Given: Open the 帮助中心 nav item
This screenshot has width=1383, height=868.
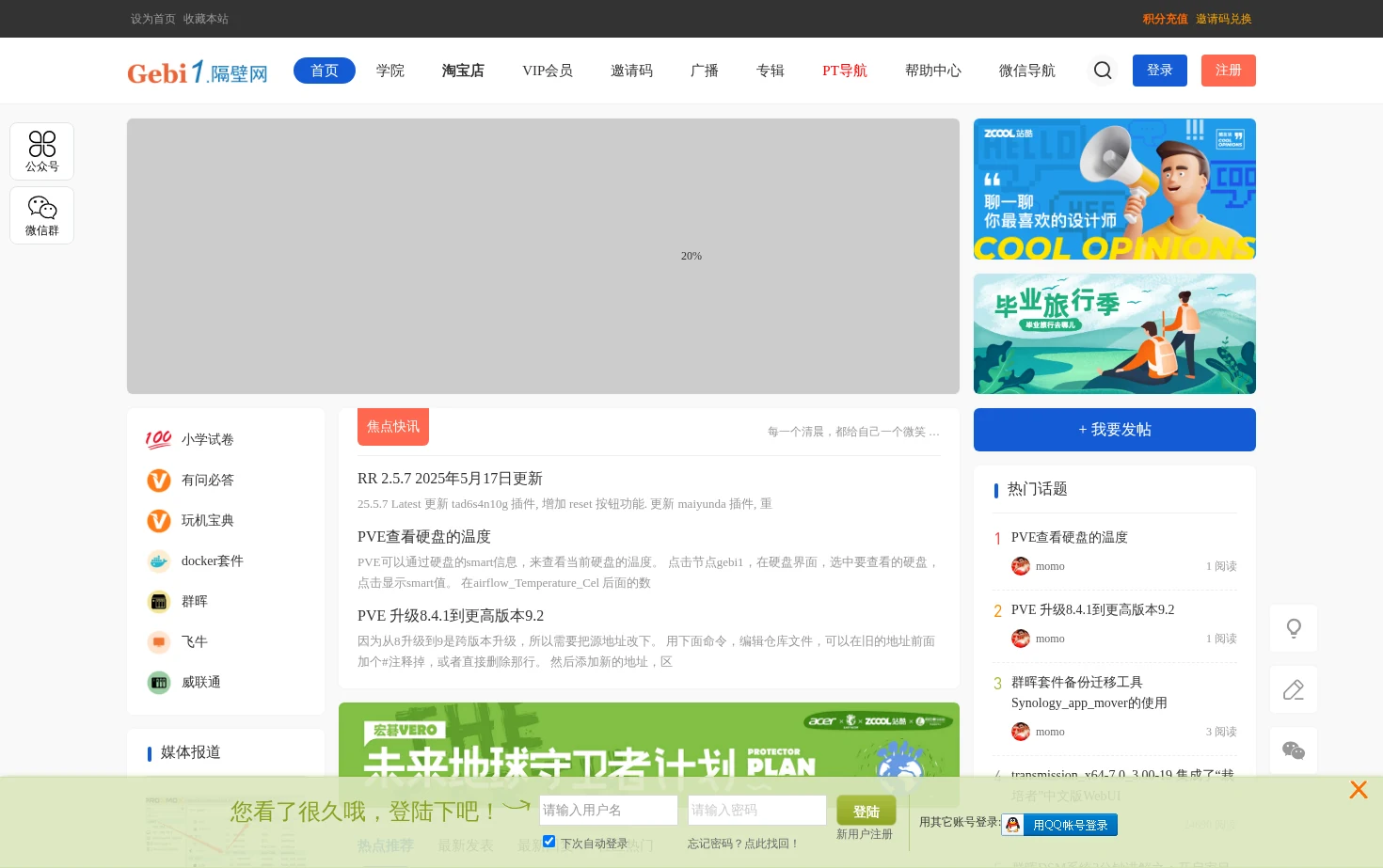Looking at the screenshot, I should click(x=933, y=71).
